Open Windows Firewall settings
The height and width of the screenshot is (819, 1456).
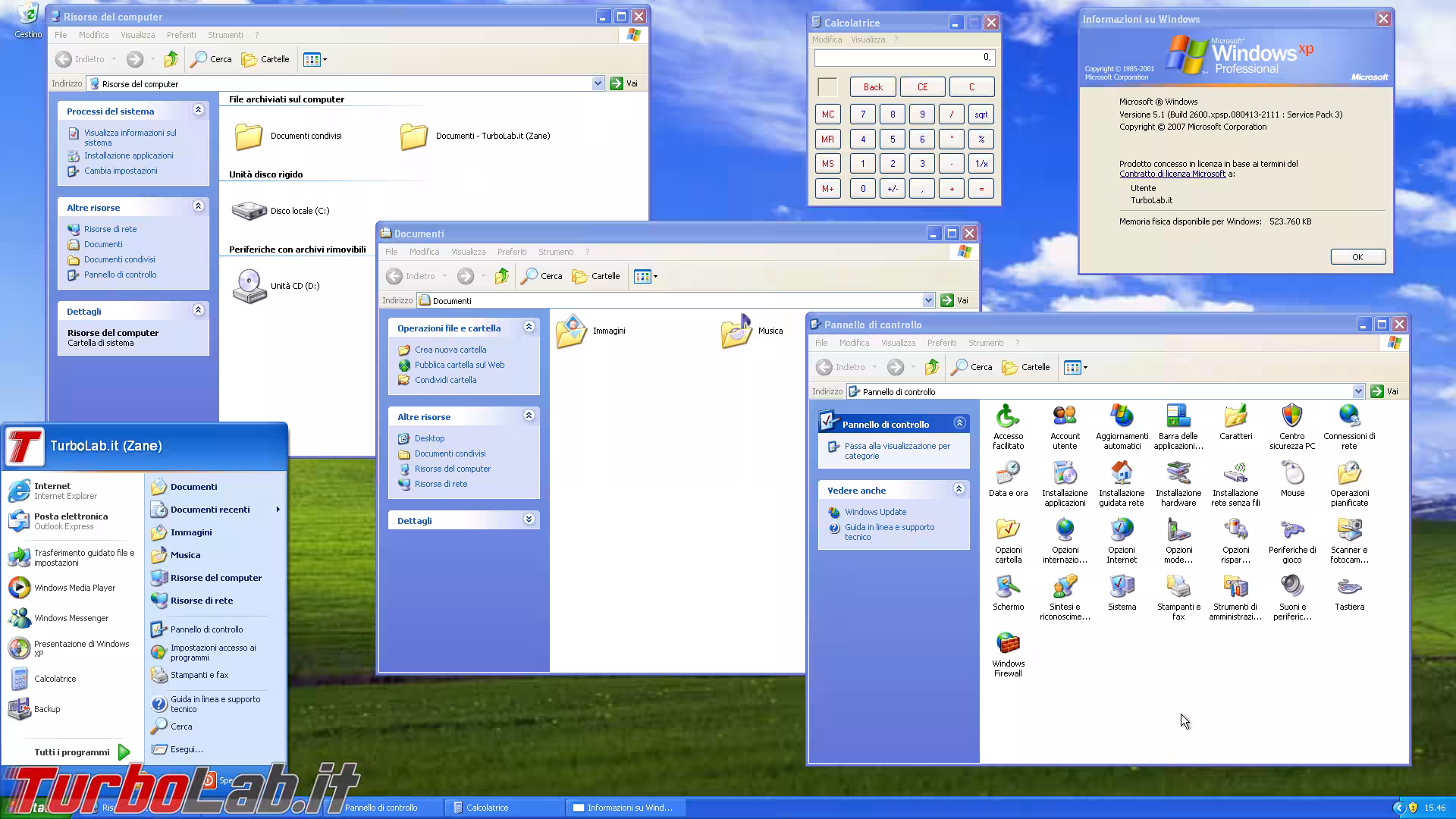[1008, 648]
